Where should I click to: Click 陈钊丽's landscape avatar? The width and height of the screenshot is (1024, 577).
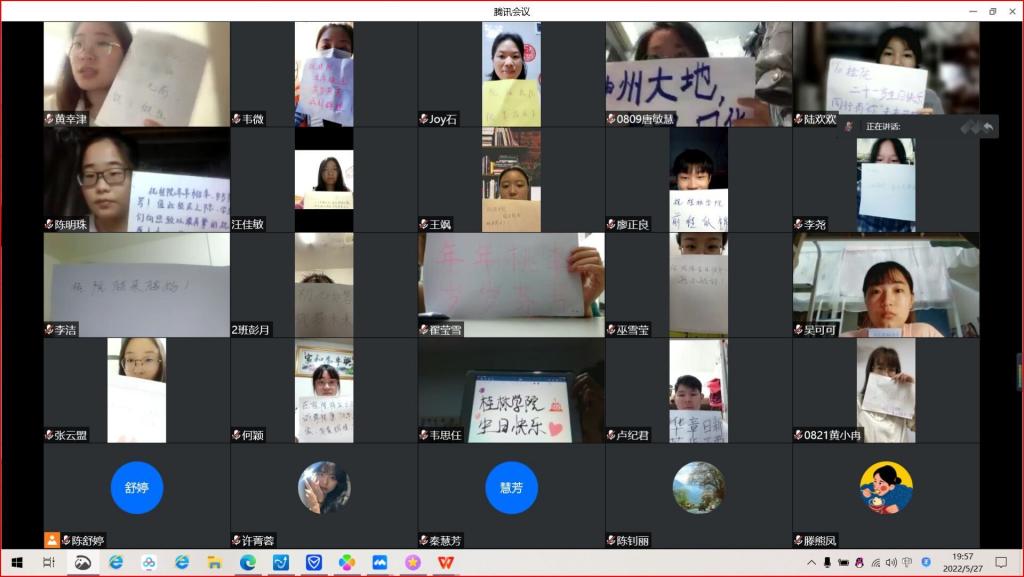(x=698, y=488)
